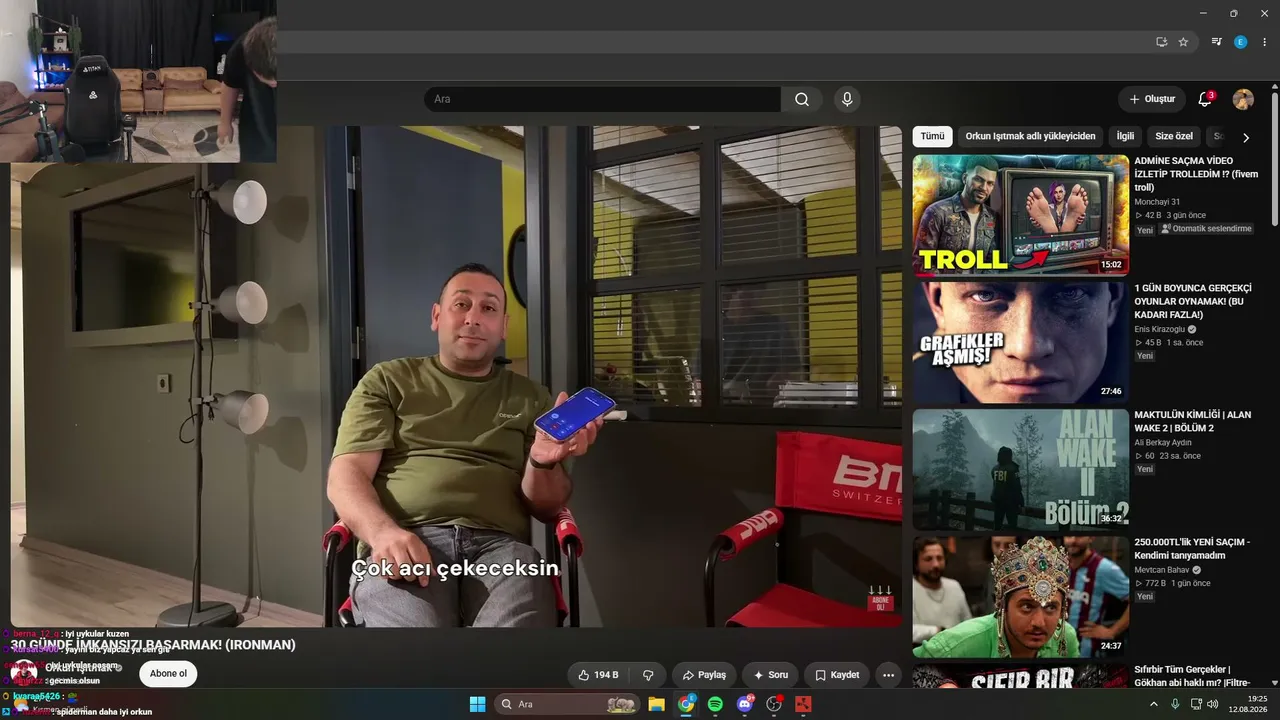Bookmark this page with the star icon

point(1183,42)
